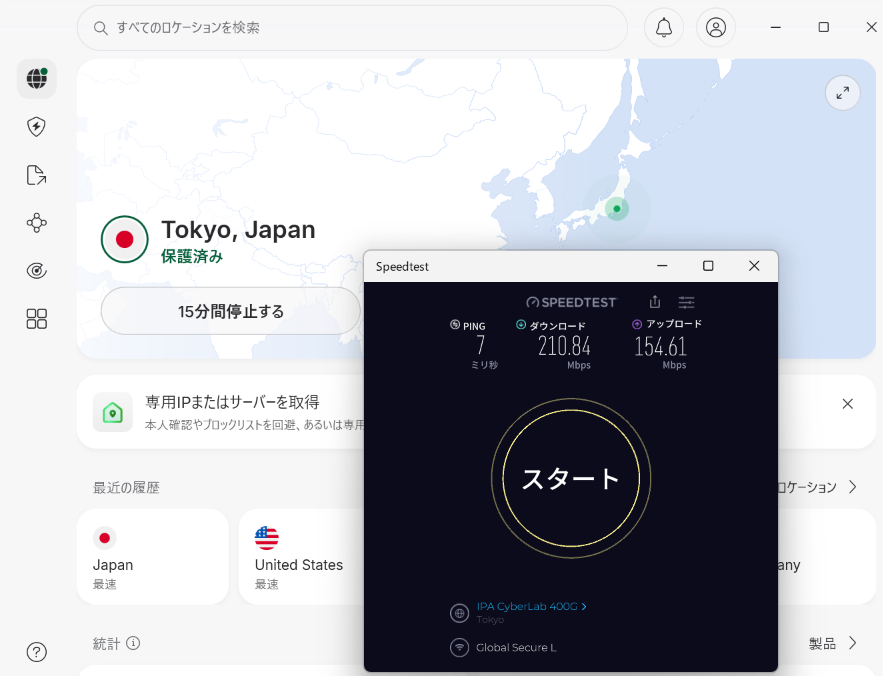Viewport: 883px width, 676px height.
Task: Click the search all locations field
Action: pyautogui.click(x=352, y=28)
